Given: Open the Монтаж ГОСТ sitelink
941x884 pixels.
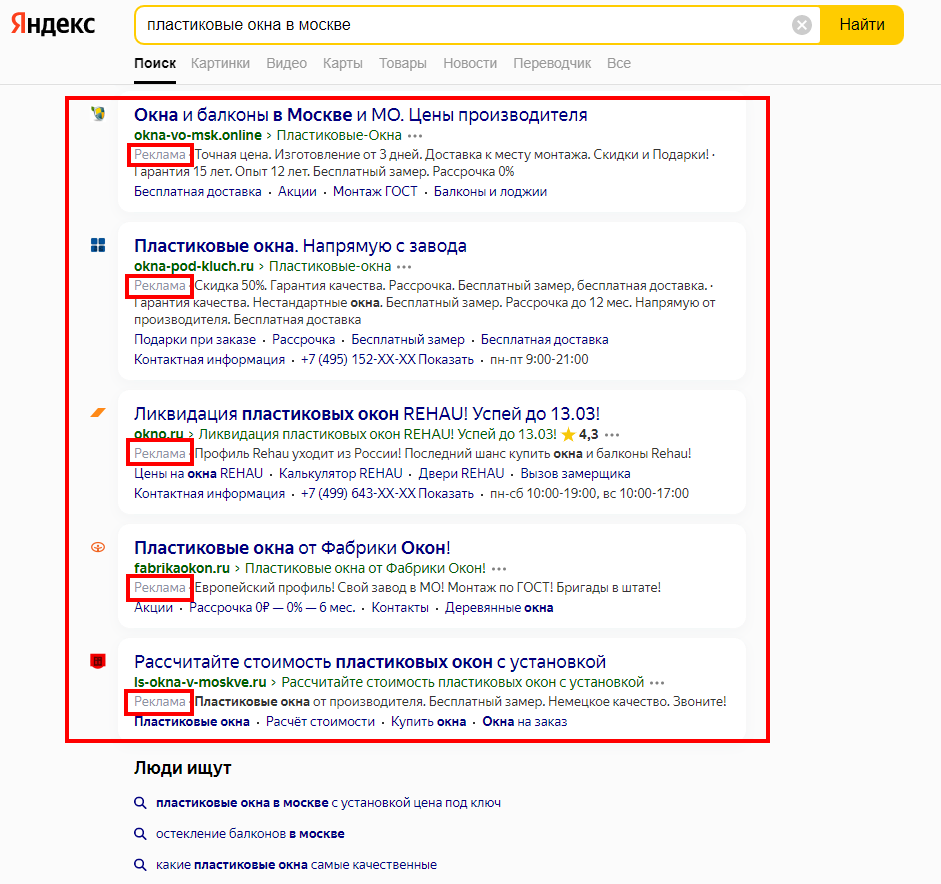Looking at the screenshot, I should [x=375, y=191].
